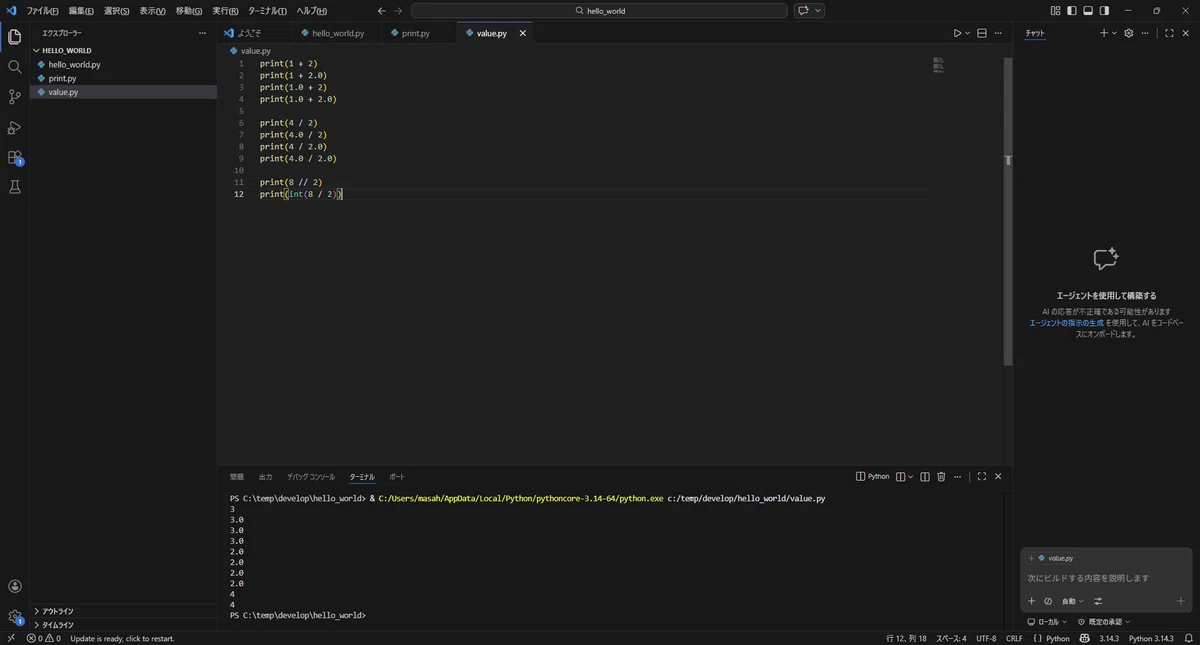1200x645 pixels.
Task: Open the Source Control view
Action: coord(14,97)
